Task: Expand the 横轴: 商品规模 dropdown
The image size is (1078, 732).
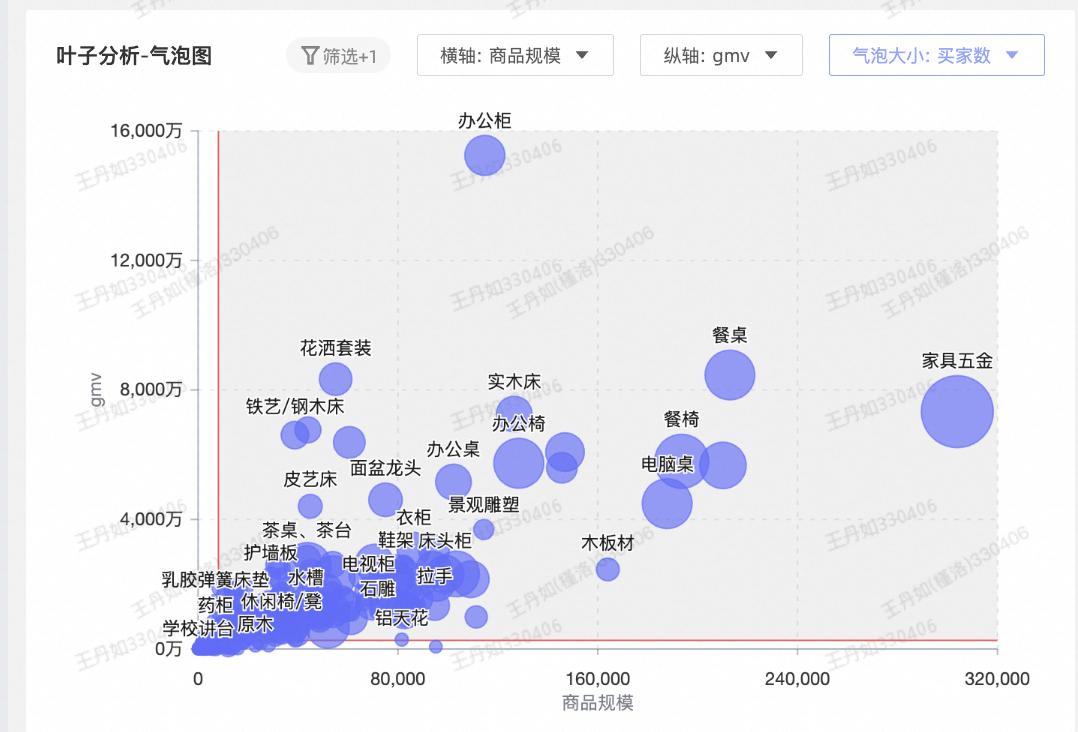Action: coord(514,56)
